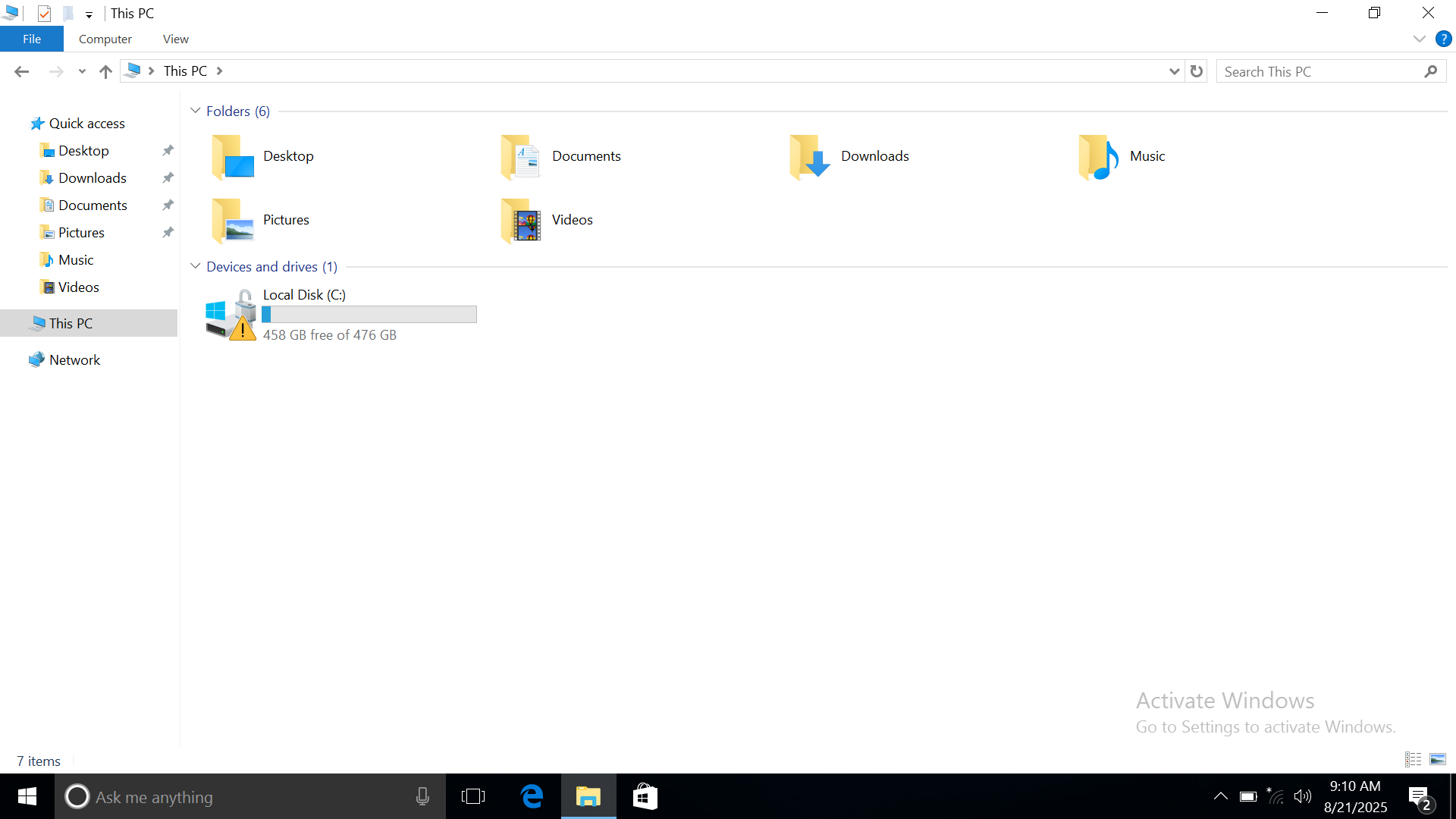Image resolution: width=1456 pixels, height=819 pixels.
Task: Click the taskbar clock showing 9:10 AM
Action: [x=1355, y=796]
